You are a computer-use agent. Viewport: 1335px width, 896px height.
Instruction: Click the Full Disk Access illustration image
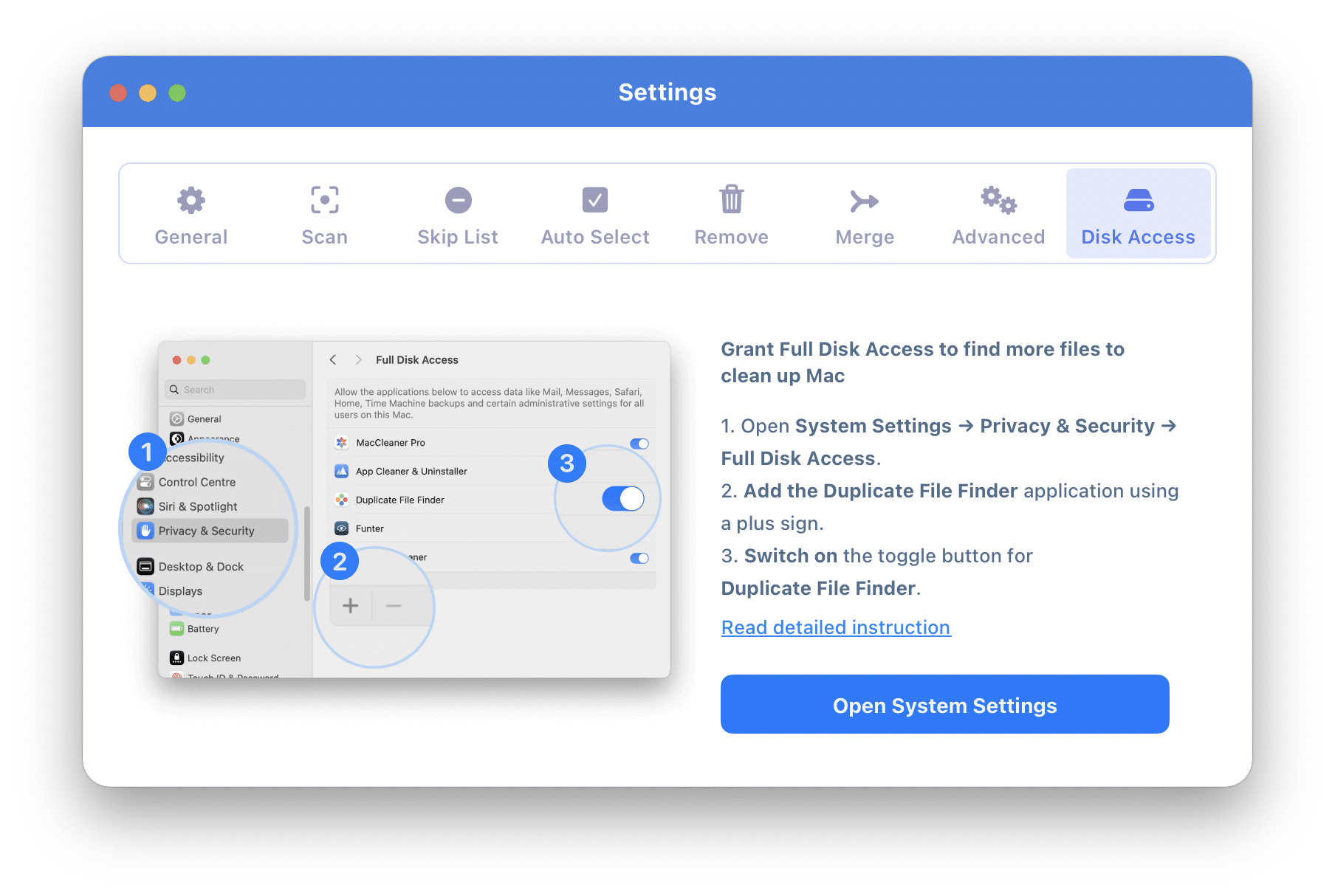point(414,509)
